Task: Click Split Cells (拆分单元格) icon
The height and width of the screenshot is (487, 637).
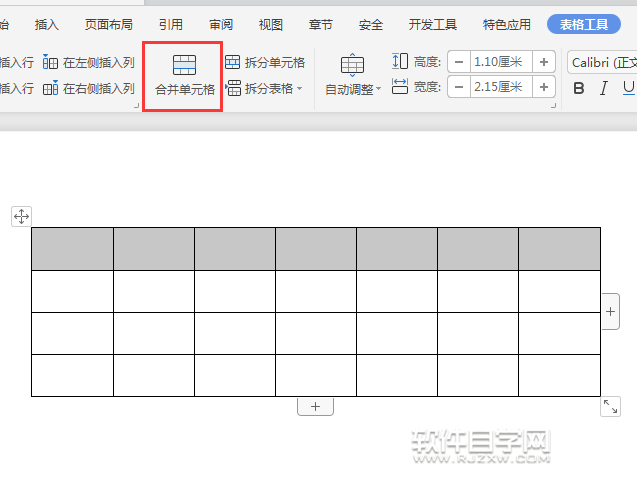Action: coord(232,62)
